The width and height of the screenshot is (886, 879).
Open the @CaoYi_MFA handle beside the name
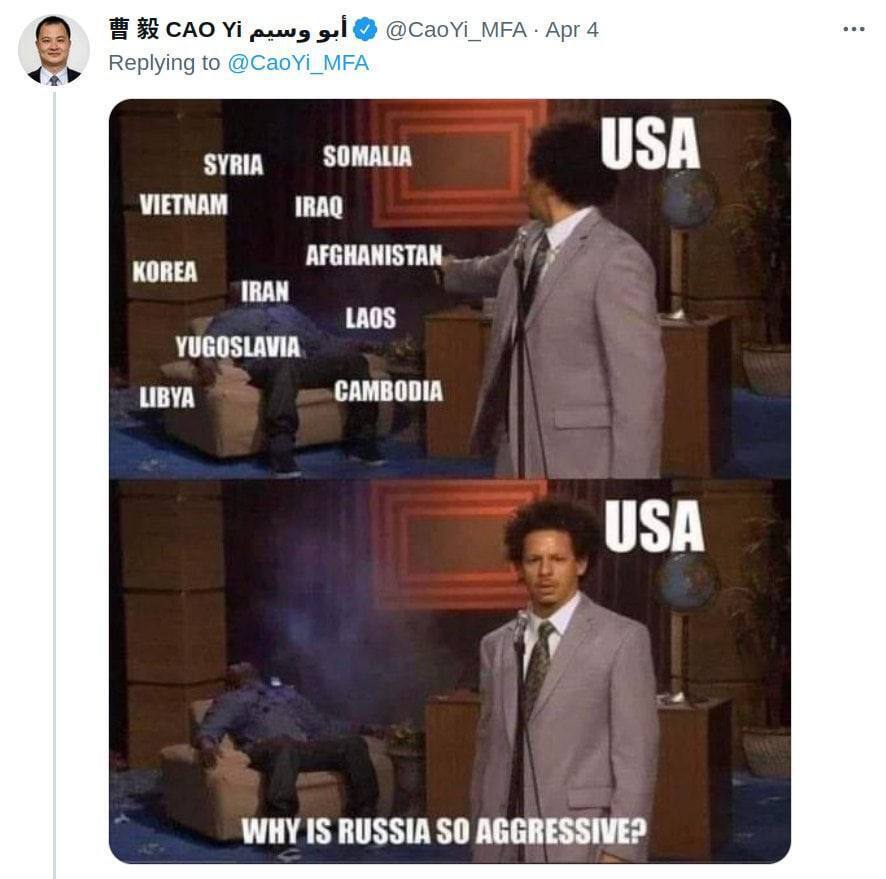[456, 30]
